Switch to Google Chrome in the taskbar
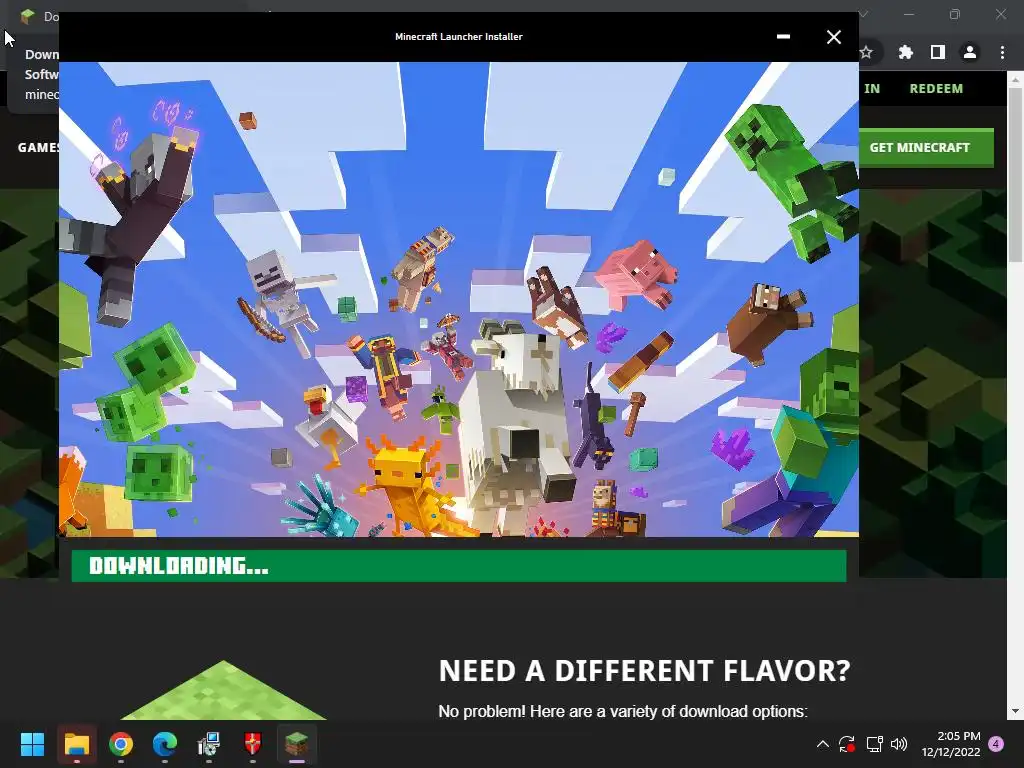The height and width of the screenshot is (768, 1024). click(x=121, y=744)
